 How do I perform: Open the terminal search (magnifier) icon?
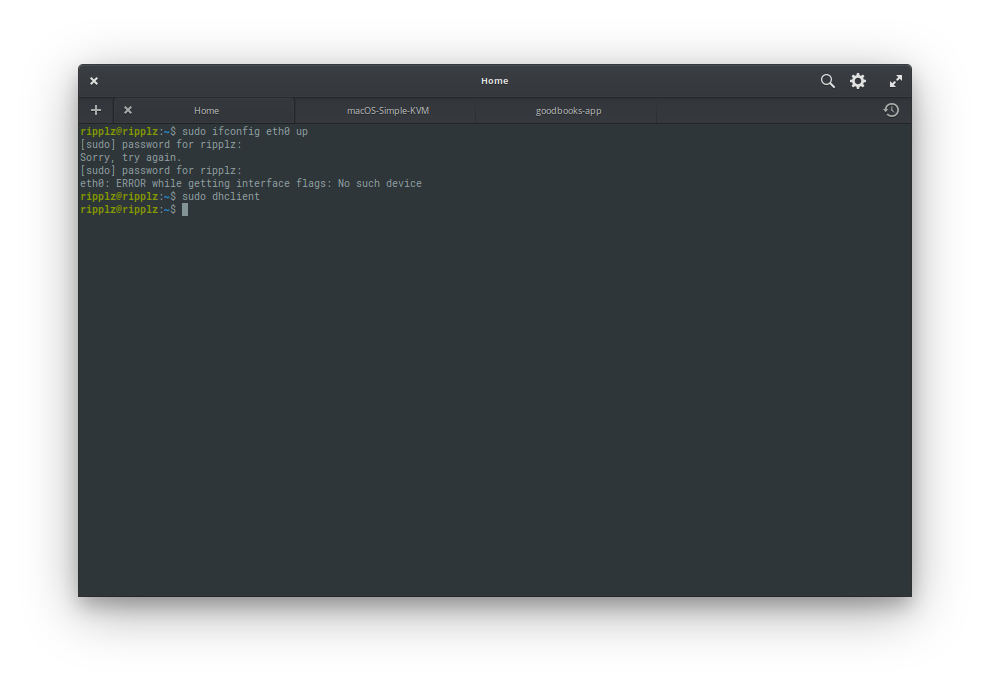(827, 81)
